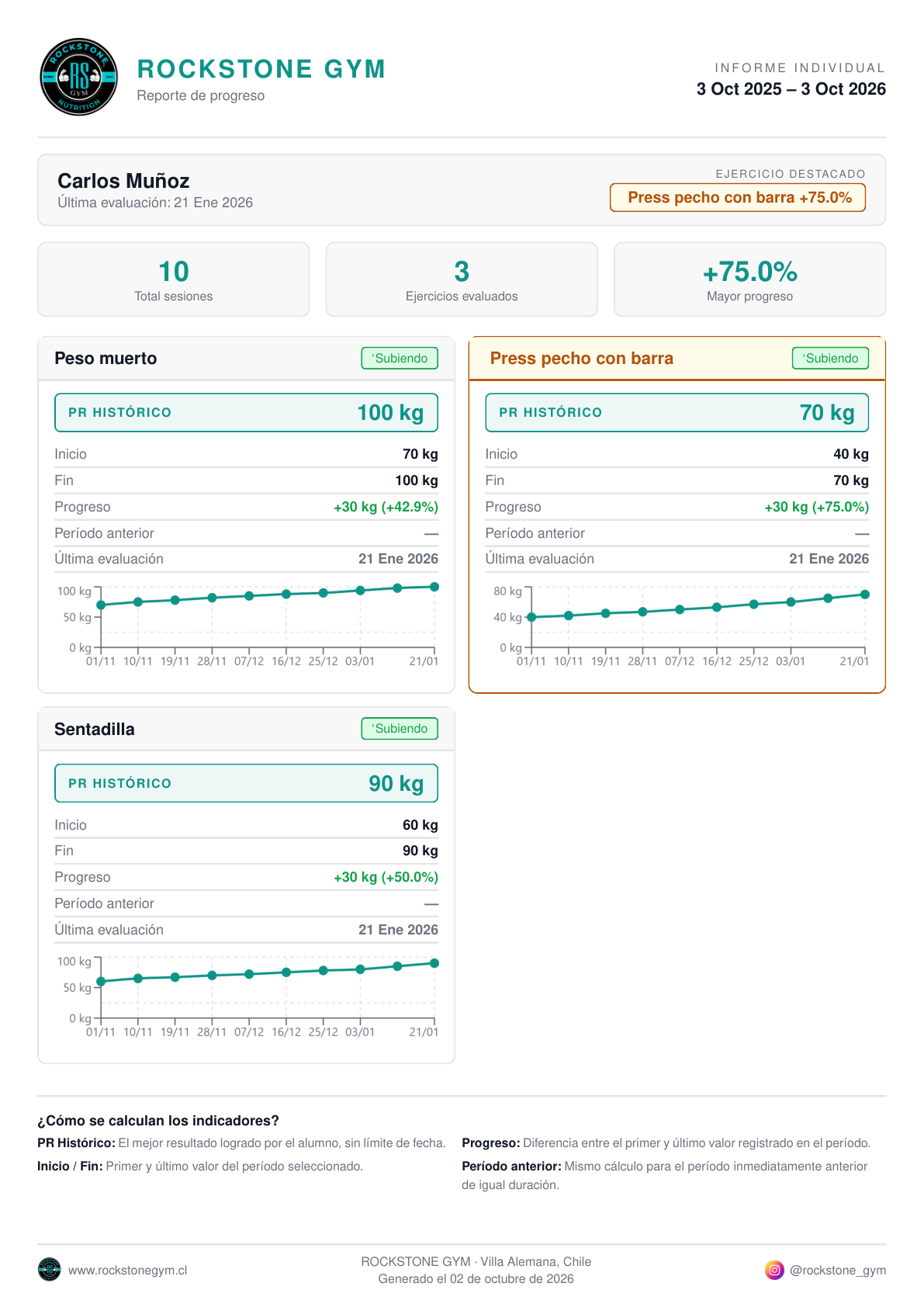Open the www.rockstonegym.cl link
The height and width of the screenshot is (1307, 924).
tap(127, 1271)
